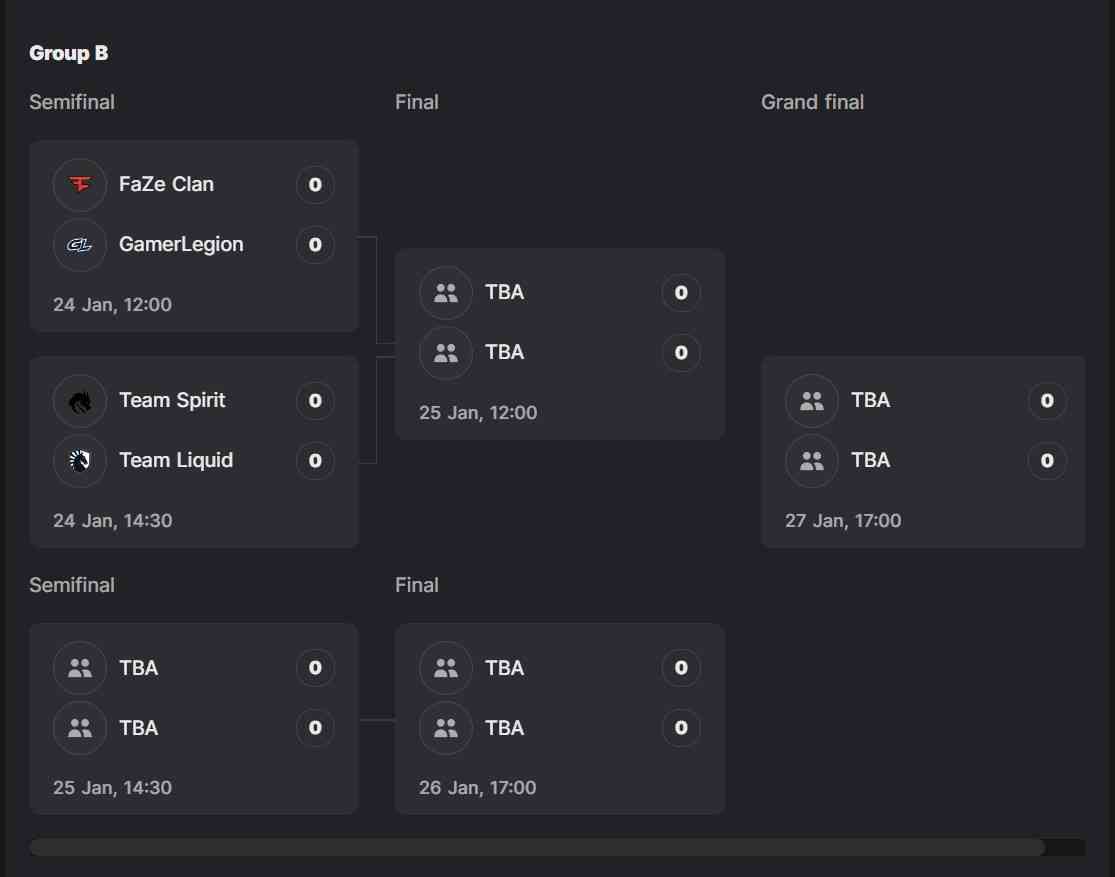
Task: Select the upper Semifinal section header
Action: [x=72, y=101]
